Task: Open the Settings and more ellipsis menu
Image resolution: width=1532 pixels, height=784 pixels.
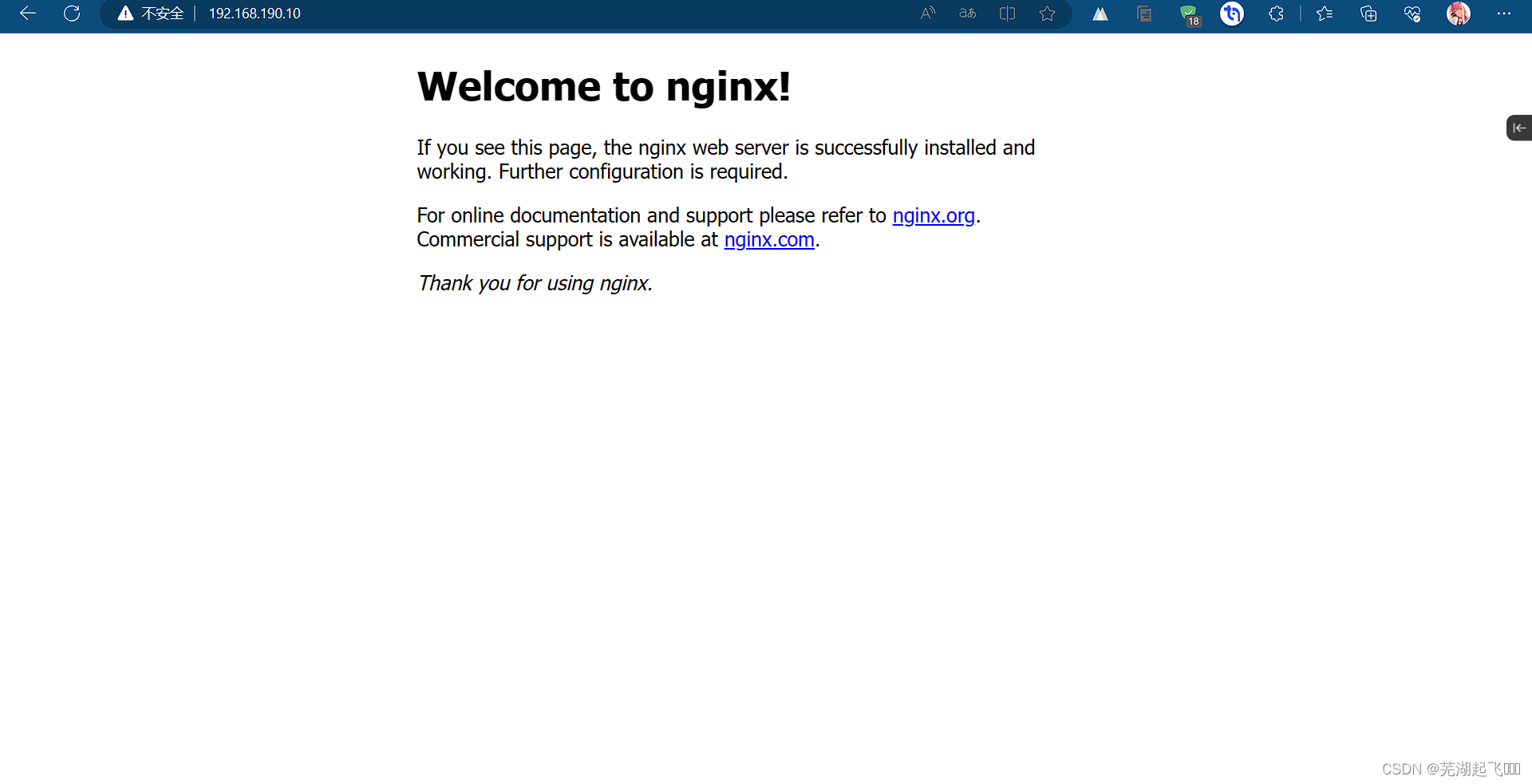Action: pyautogui.click(x=1504, y=14)
